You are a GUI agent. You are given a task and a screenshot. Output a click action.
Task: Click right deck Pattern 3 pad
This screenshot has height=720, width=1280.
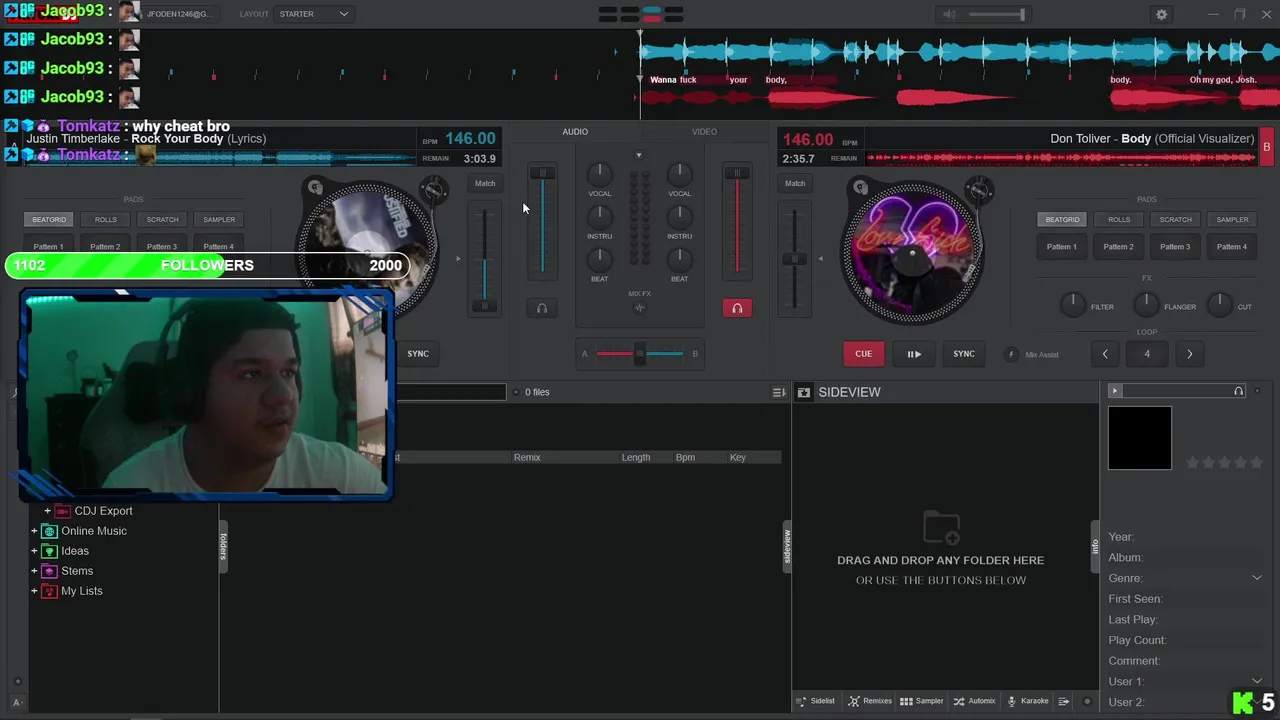(x=1176, y=246)
